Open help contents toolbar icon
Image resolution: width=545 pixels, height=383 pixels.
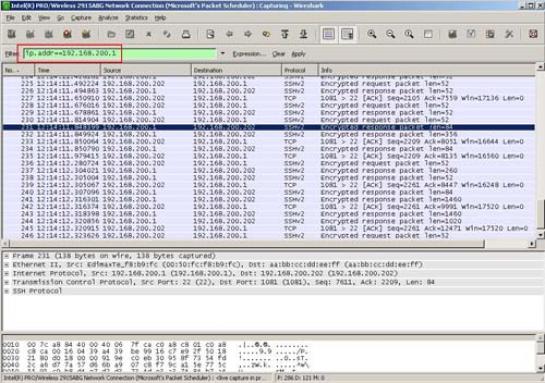pos(533,34)
